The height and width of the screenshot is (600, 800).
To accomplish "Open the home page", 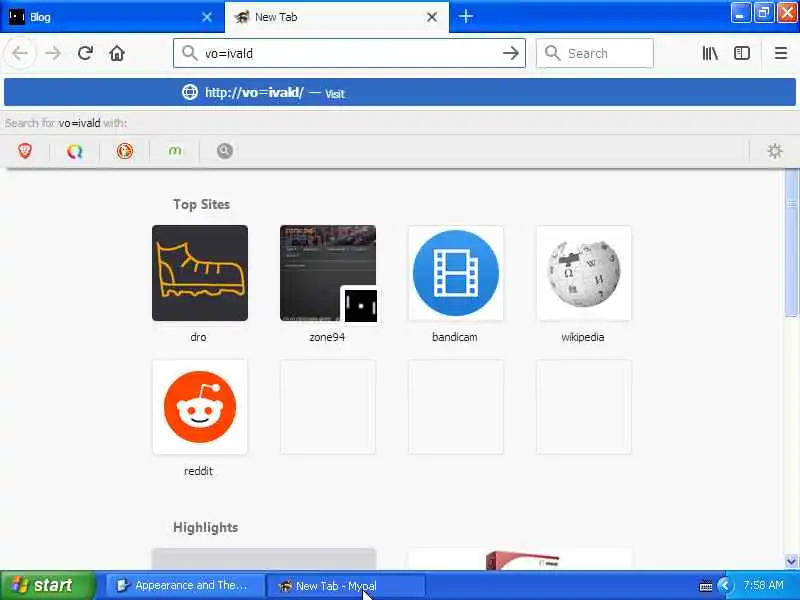I will (117, 53).
